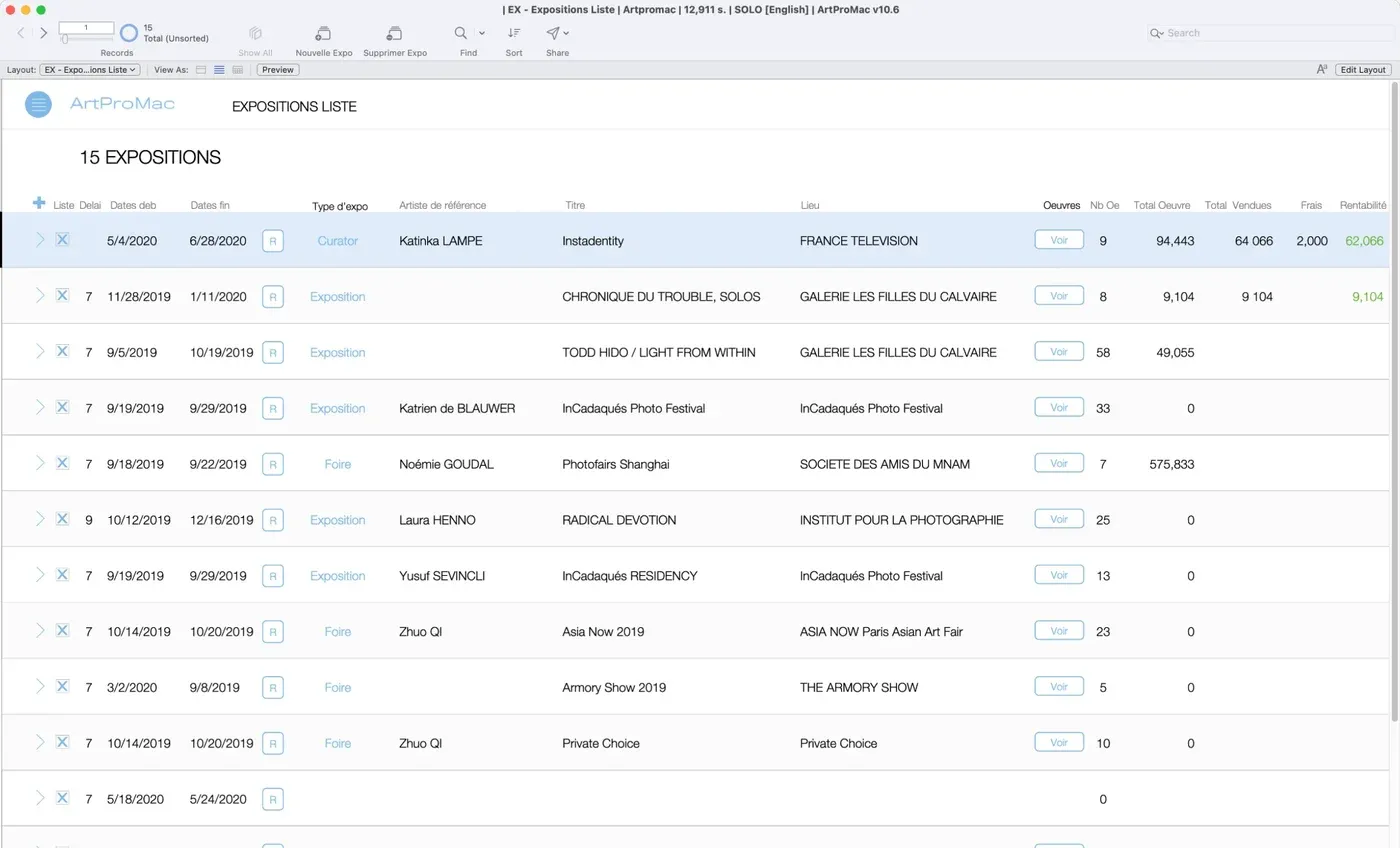Toggle Liste checkbox for TODD HIDO row

pos(62,351)
